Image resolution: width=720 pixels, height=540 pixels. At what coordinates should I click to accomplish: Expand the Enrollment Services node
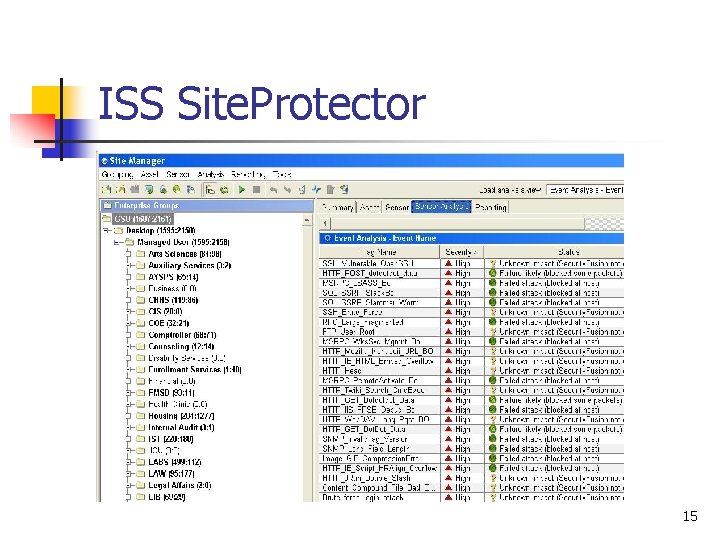coord(129,370)
